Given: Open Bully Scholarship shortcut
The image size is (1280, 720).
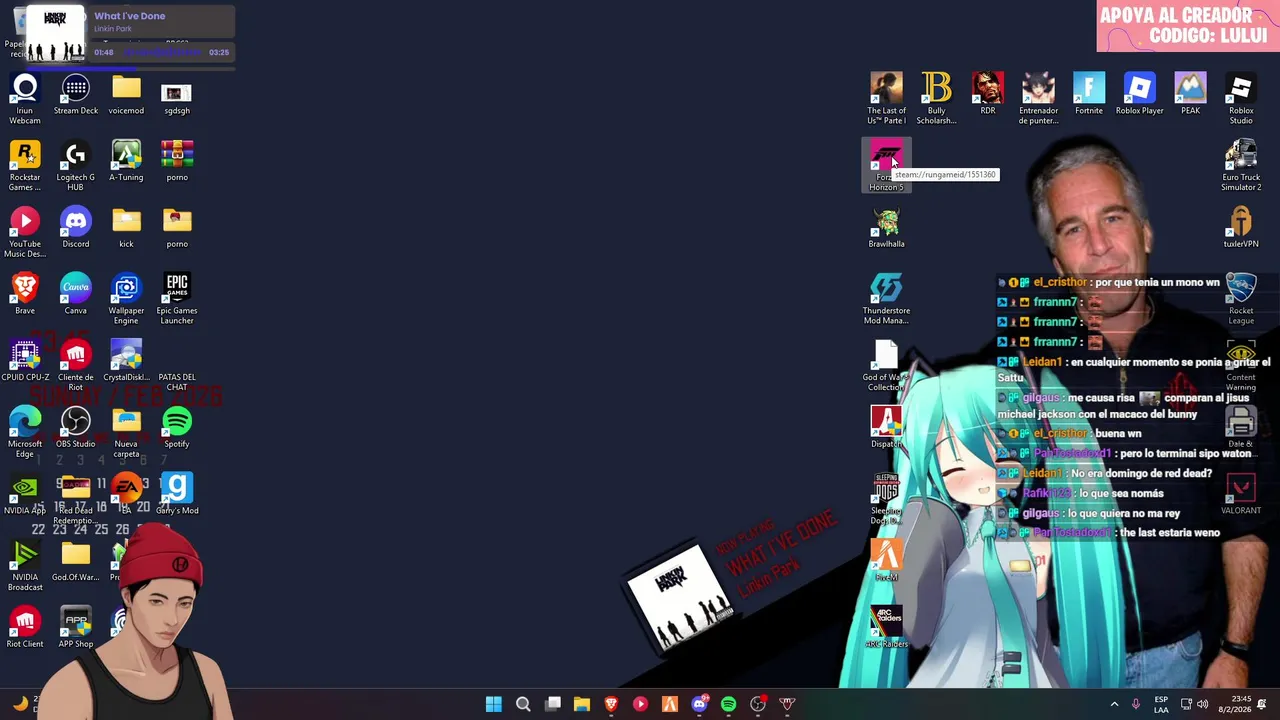Looking at the screenshot, I should tap(937, 98).
